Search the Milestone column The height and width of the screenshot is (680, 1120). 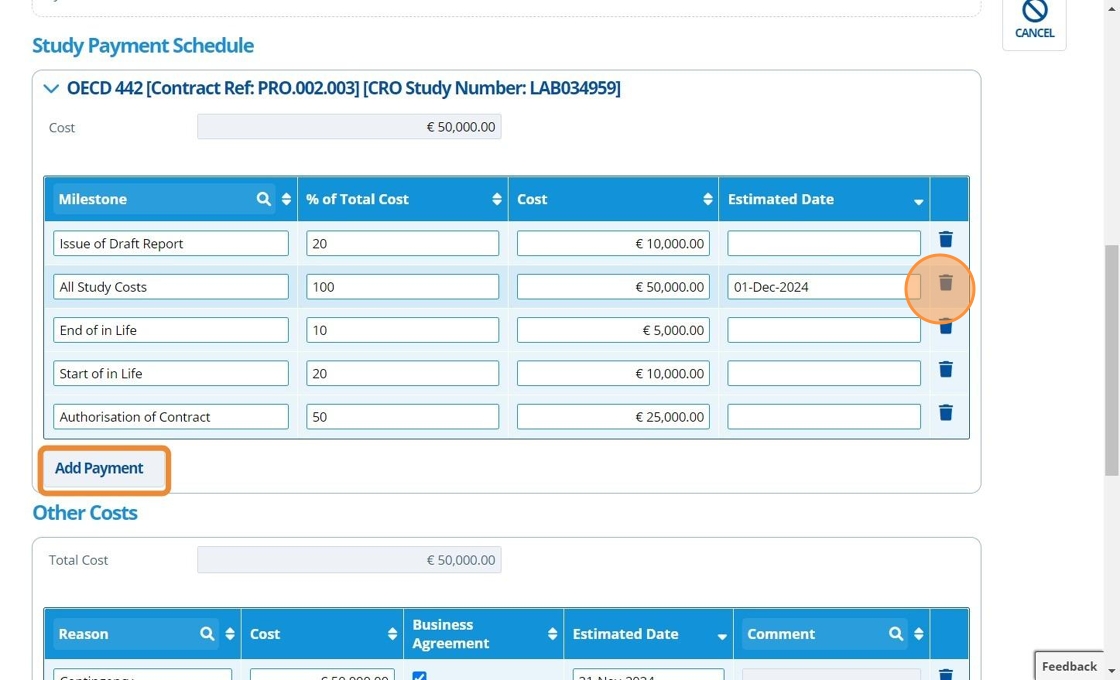(x=263, y=199)
